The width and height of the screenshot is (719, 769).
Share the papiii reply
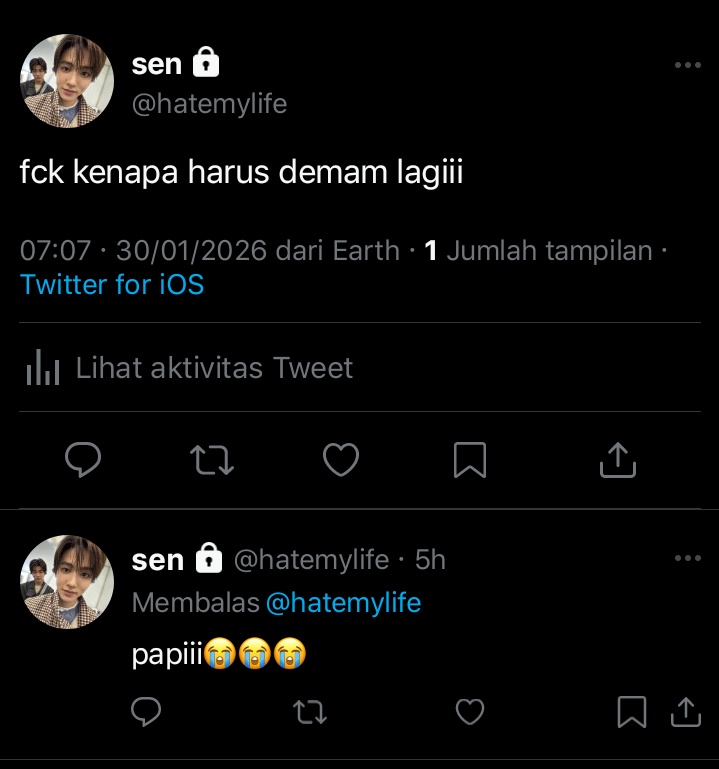click(686, 712)
